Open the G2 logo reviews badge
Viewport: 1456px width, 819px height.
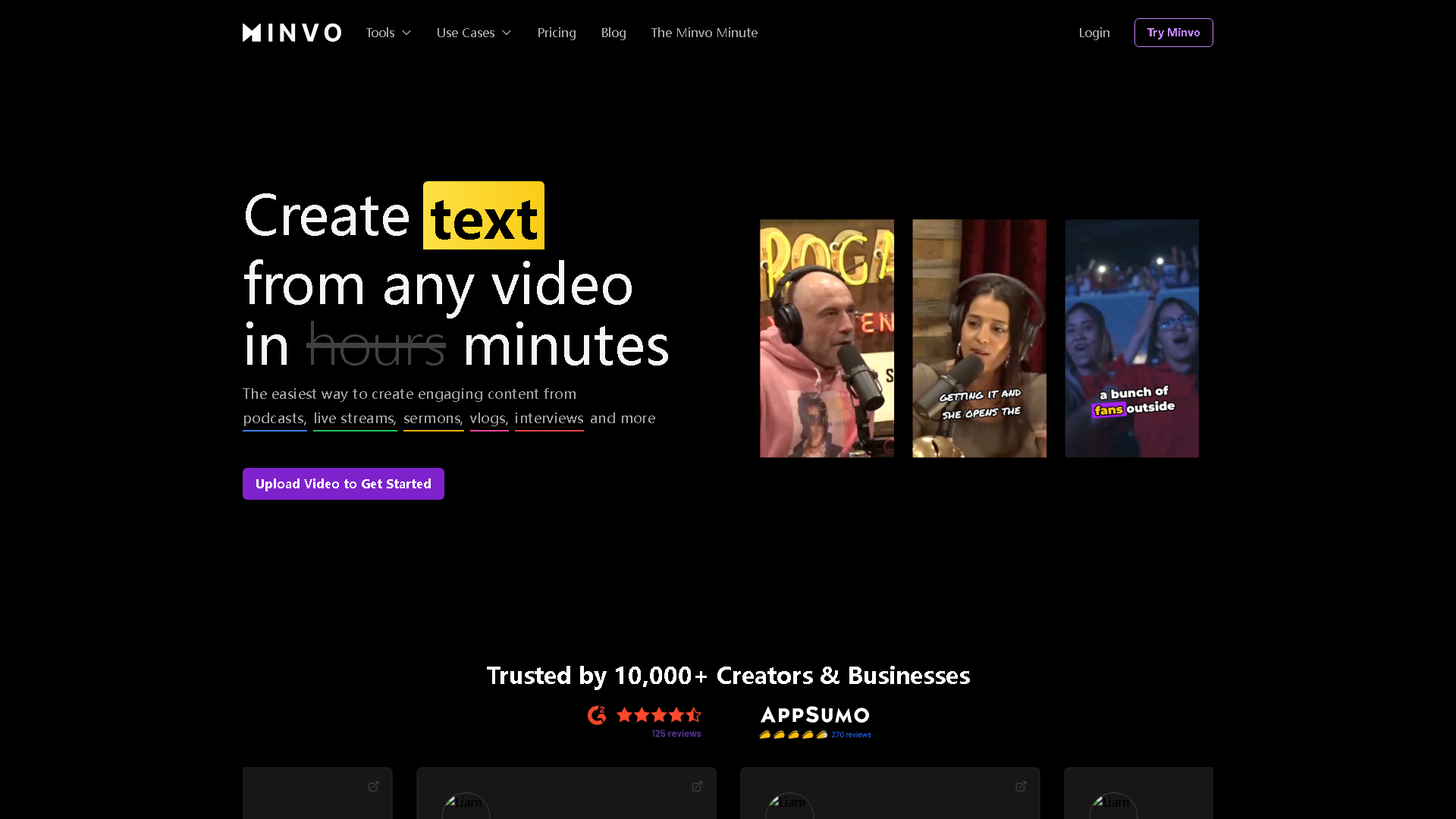[x=597, y=715]
